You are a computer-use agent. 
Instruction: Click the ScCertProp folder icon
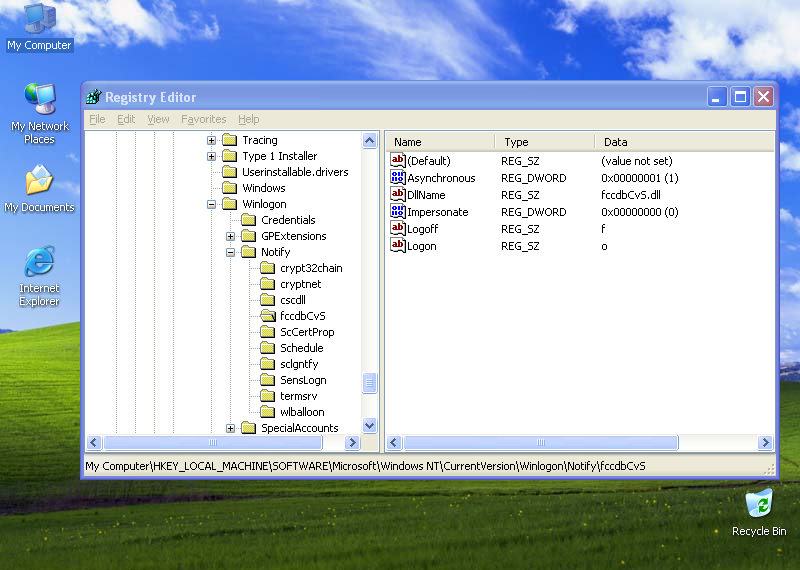268,332
